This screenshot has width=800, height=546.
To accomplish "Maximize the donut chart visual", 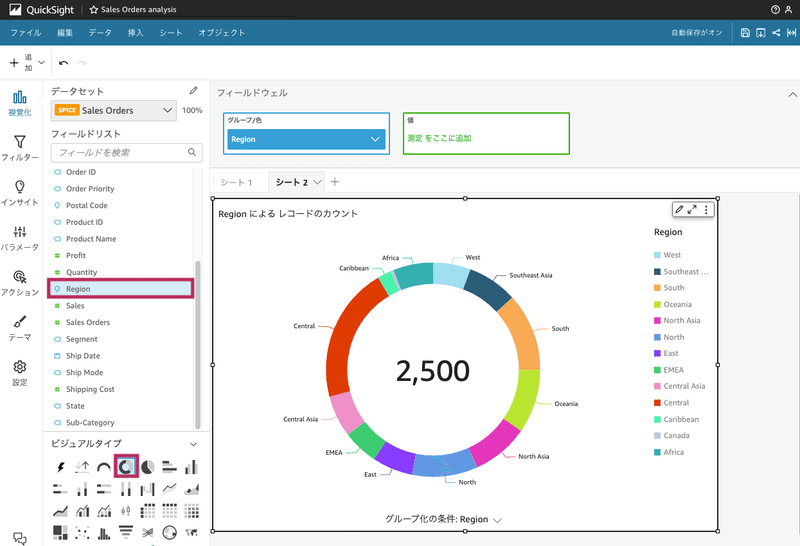I will coord(692,210).
